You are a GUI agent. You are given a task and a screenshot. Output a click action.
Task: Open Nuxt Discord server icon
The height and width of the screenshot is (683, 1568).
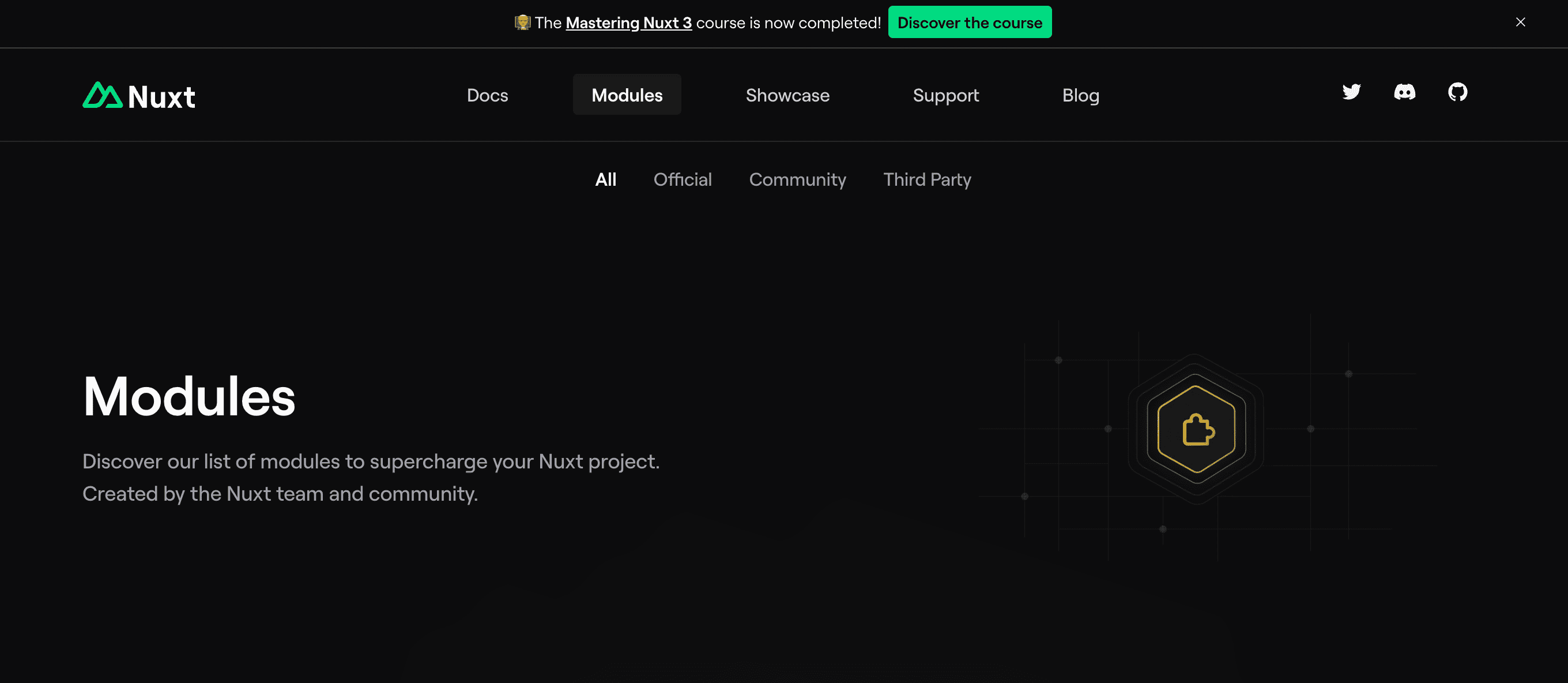pyautogui.click(x=1404, y=92)
